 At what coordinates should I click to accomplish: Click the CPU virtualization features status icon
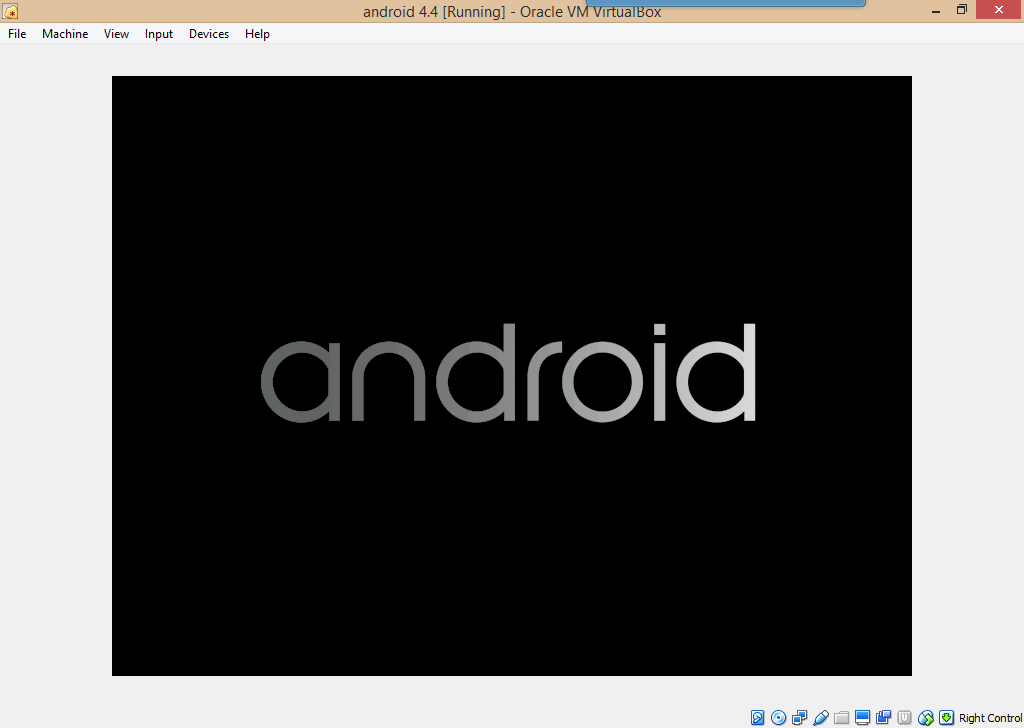(904, 718)
